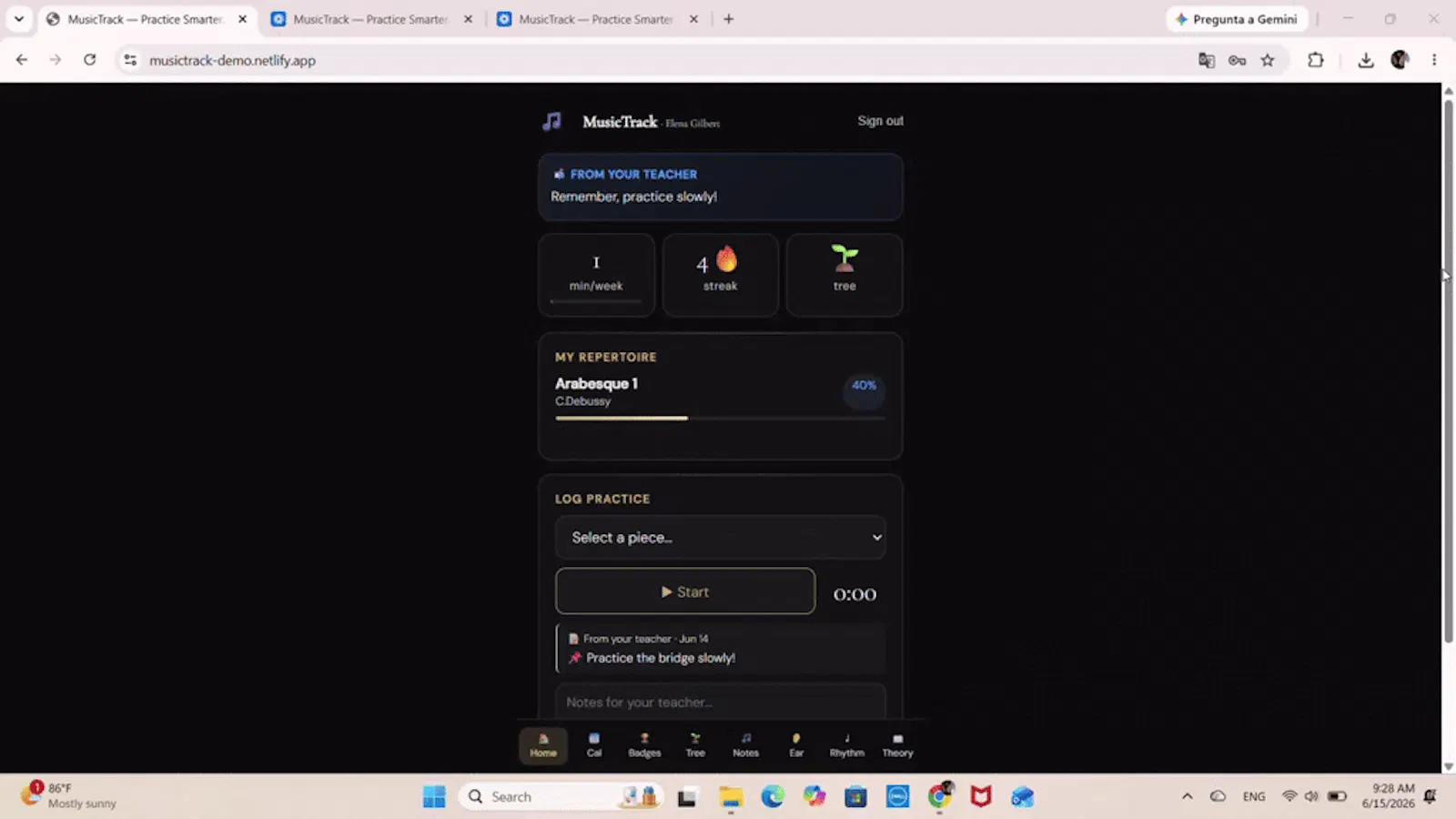Image resolution: width=1456 pixels, height=819 pixels.
Task: Close the second MusicTrack tab
Action: coord(468,19)
